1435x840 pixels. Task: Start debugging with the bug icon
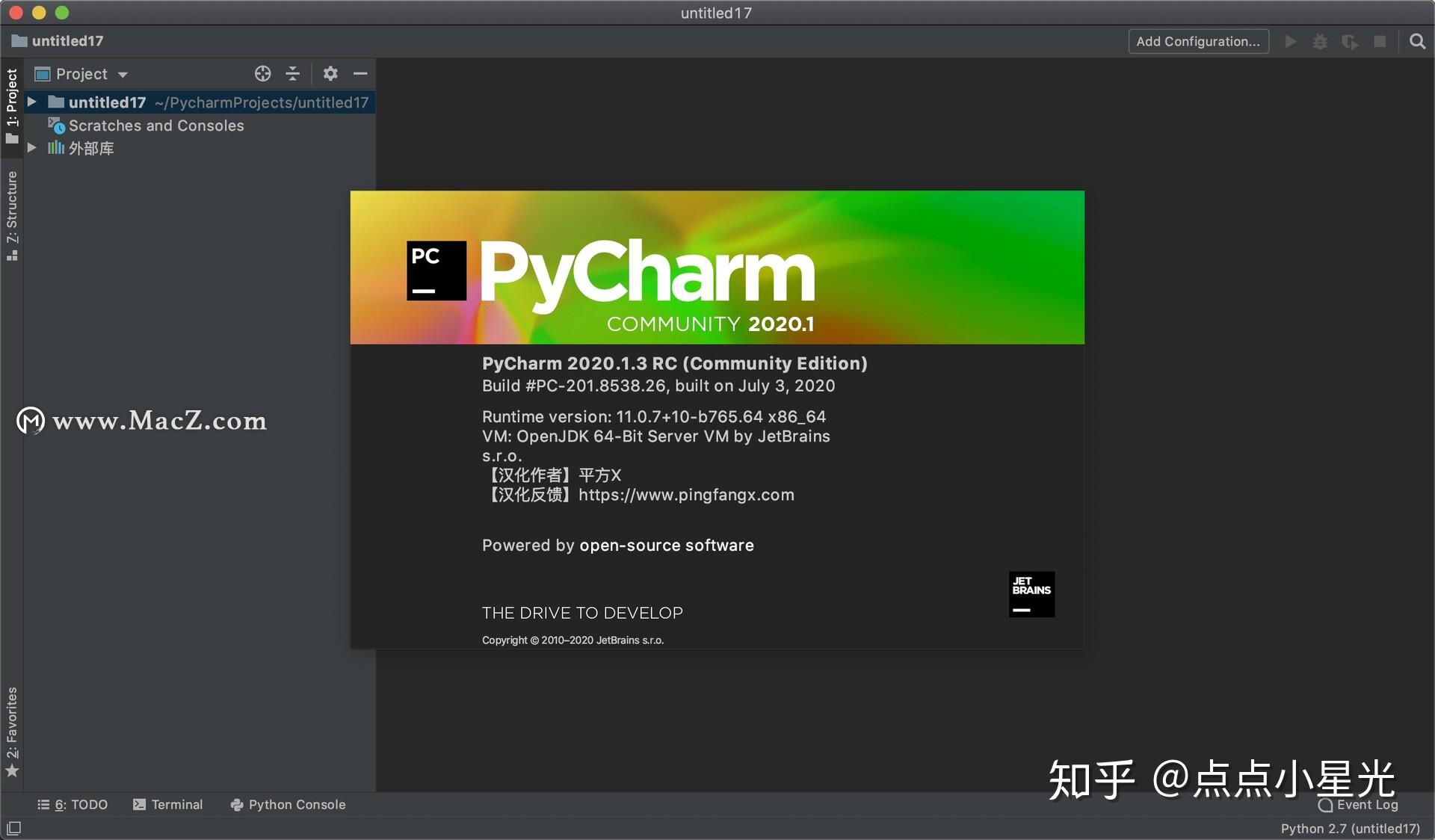pyautogui.click(x=1320, y=41)
